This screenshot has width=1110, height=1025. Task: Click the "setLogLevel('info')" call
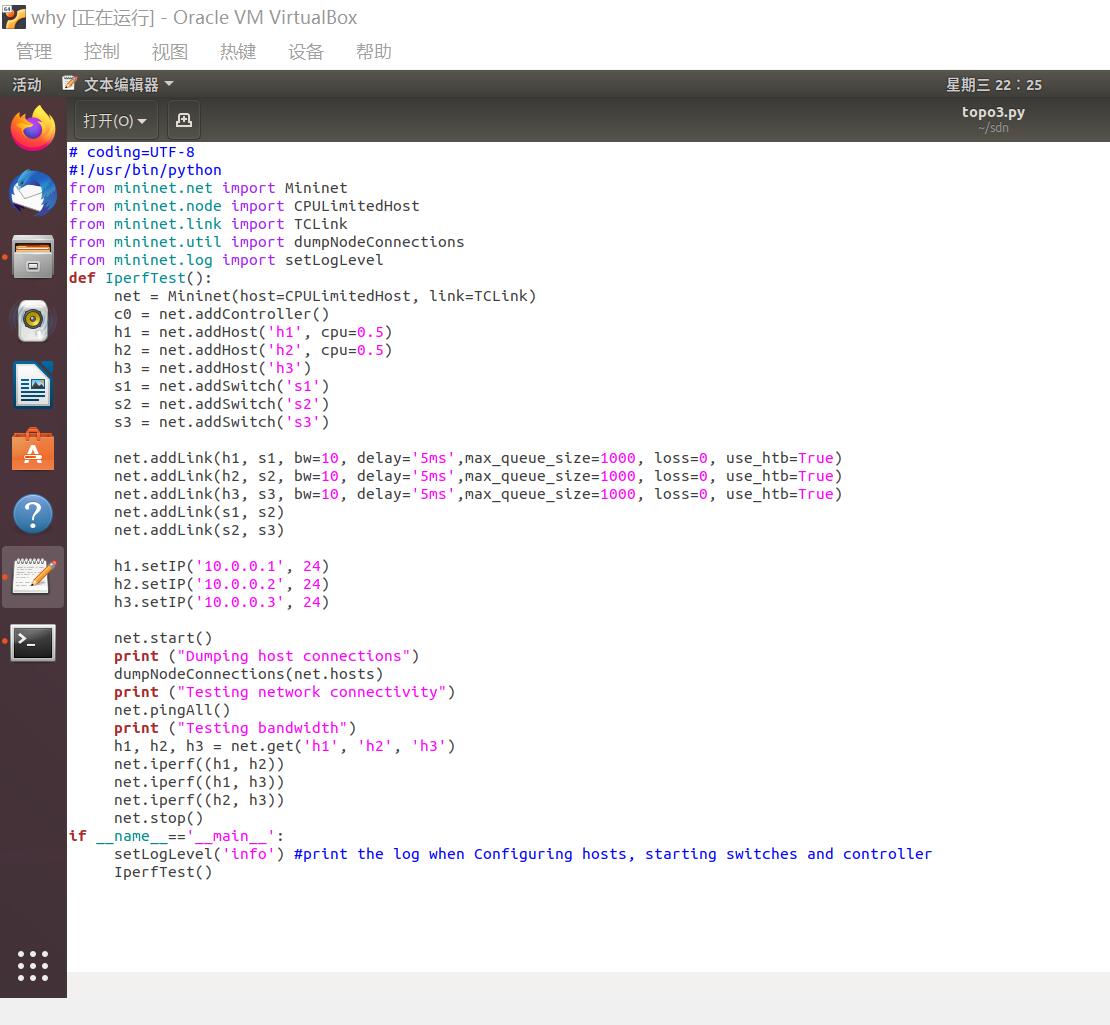point(199,854)
